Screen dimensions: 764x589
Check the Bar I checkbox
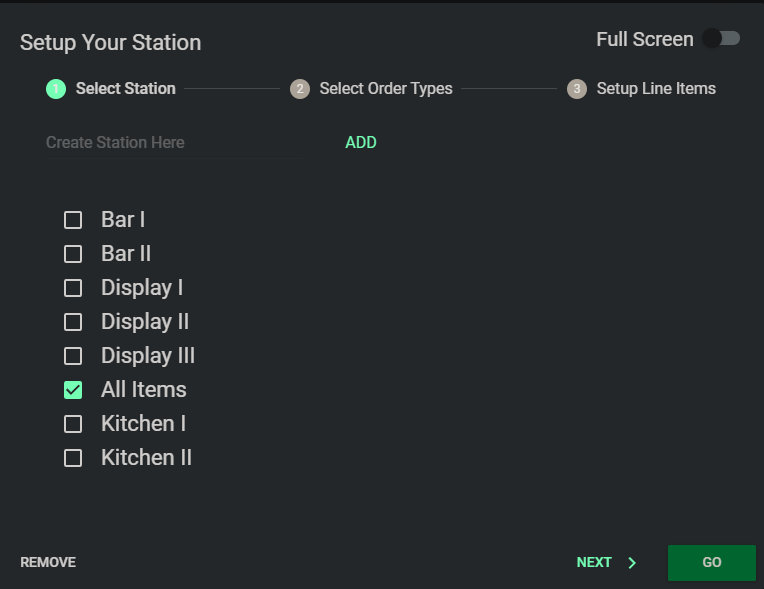pyautogui.click(x=73, y=220)
